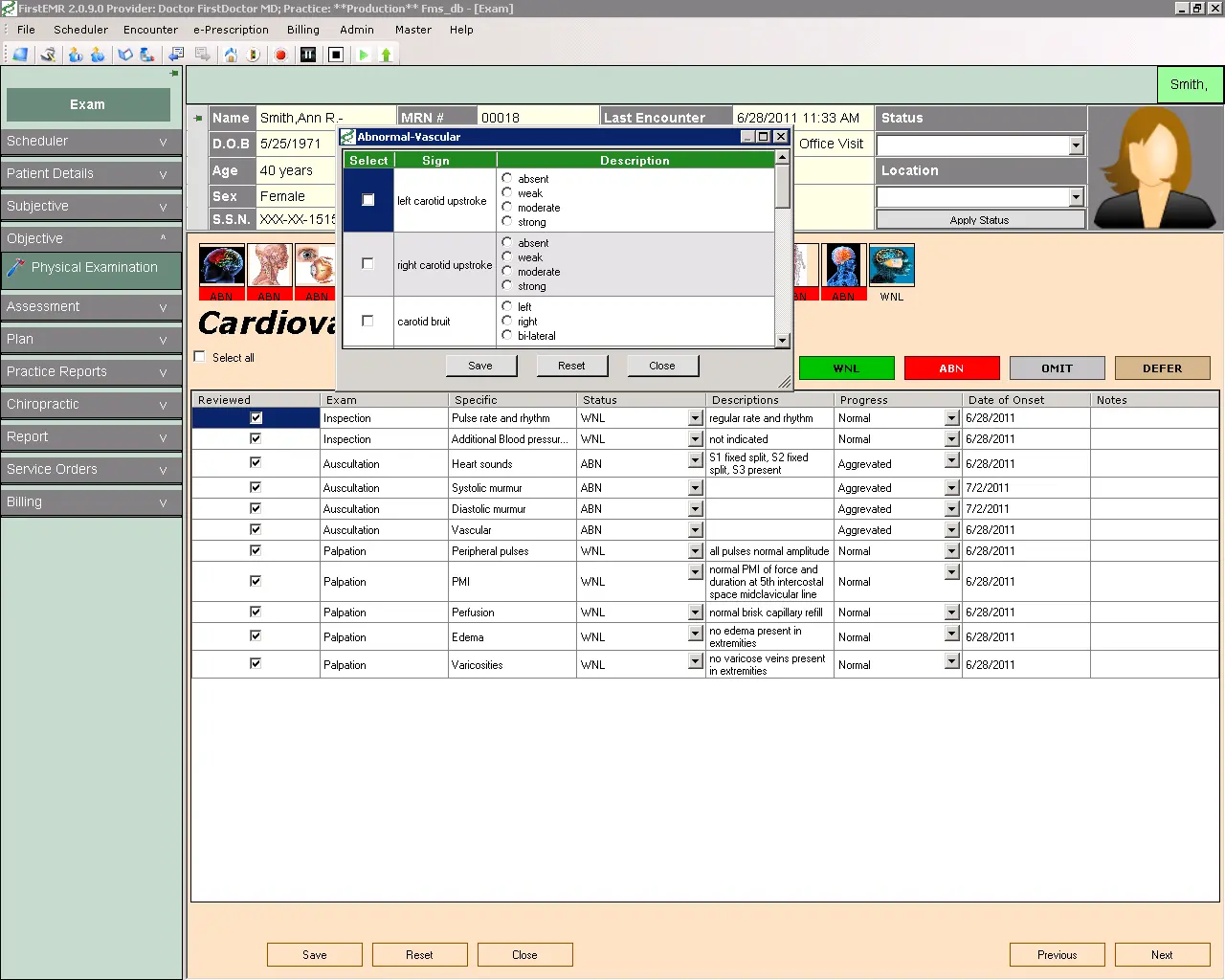This screenshot has width=1225, height=980.
Task: Open the Heart sounds Status dropdown
Action: tap(695, 463)
